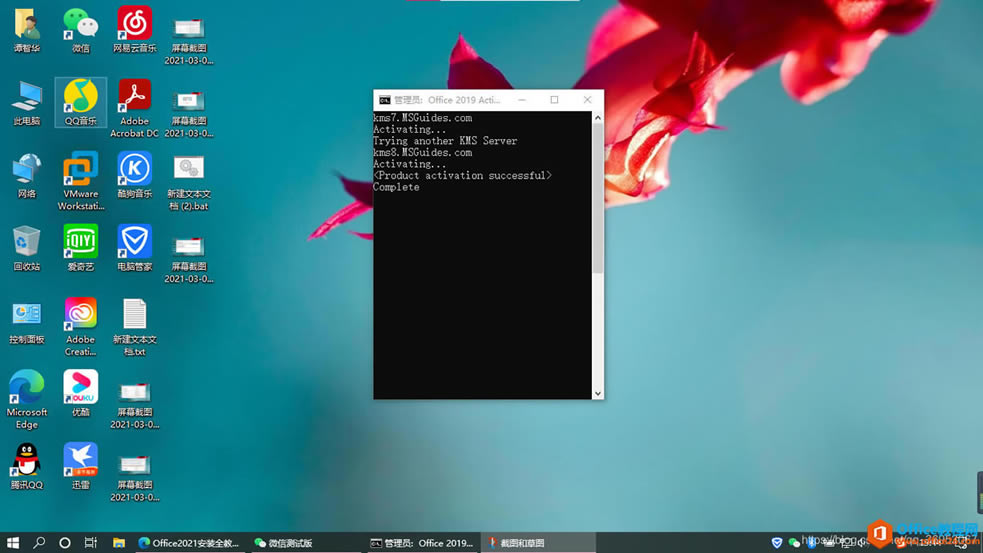Open taskbar search magnifier
Image resolution: width=983 pixels, height=553 pixels.
[39, 543]
